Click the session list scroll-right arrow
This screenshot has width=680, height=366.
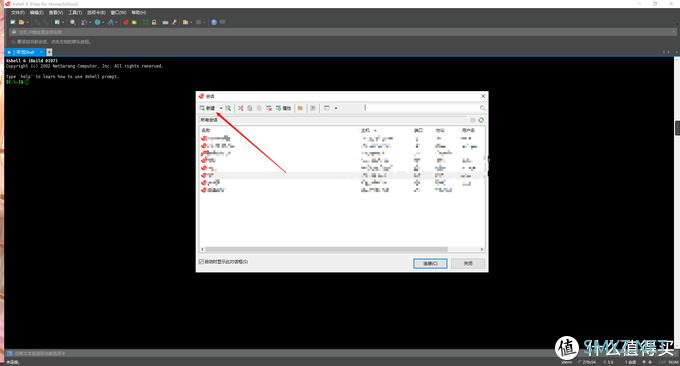pos(482,249)
